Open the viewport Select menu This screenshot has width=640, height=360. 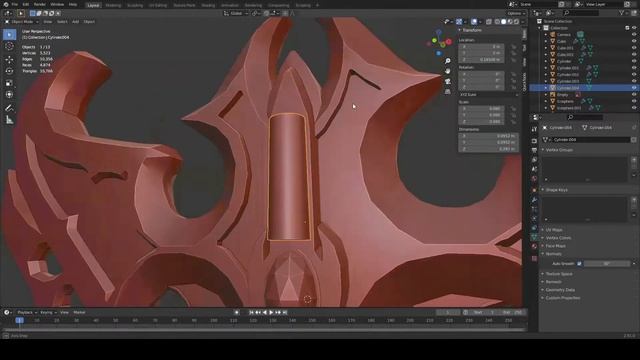(x=62, y=22)
